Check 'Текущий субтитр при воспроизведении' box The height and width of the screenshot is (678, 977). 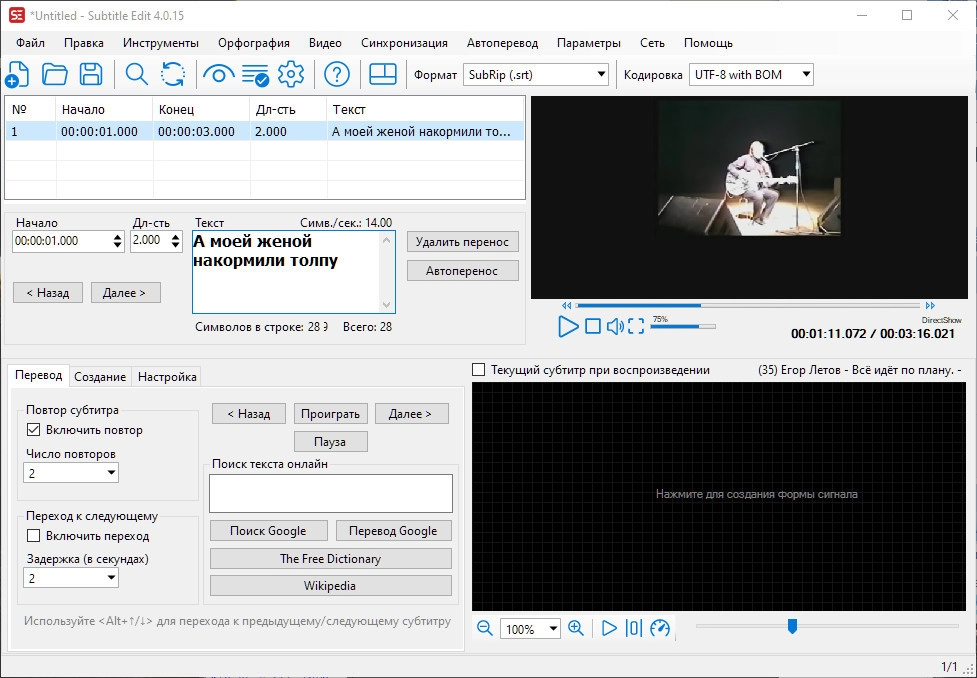(x=479, y=370)
